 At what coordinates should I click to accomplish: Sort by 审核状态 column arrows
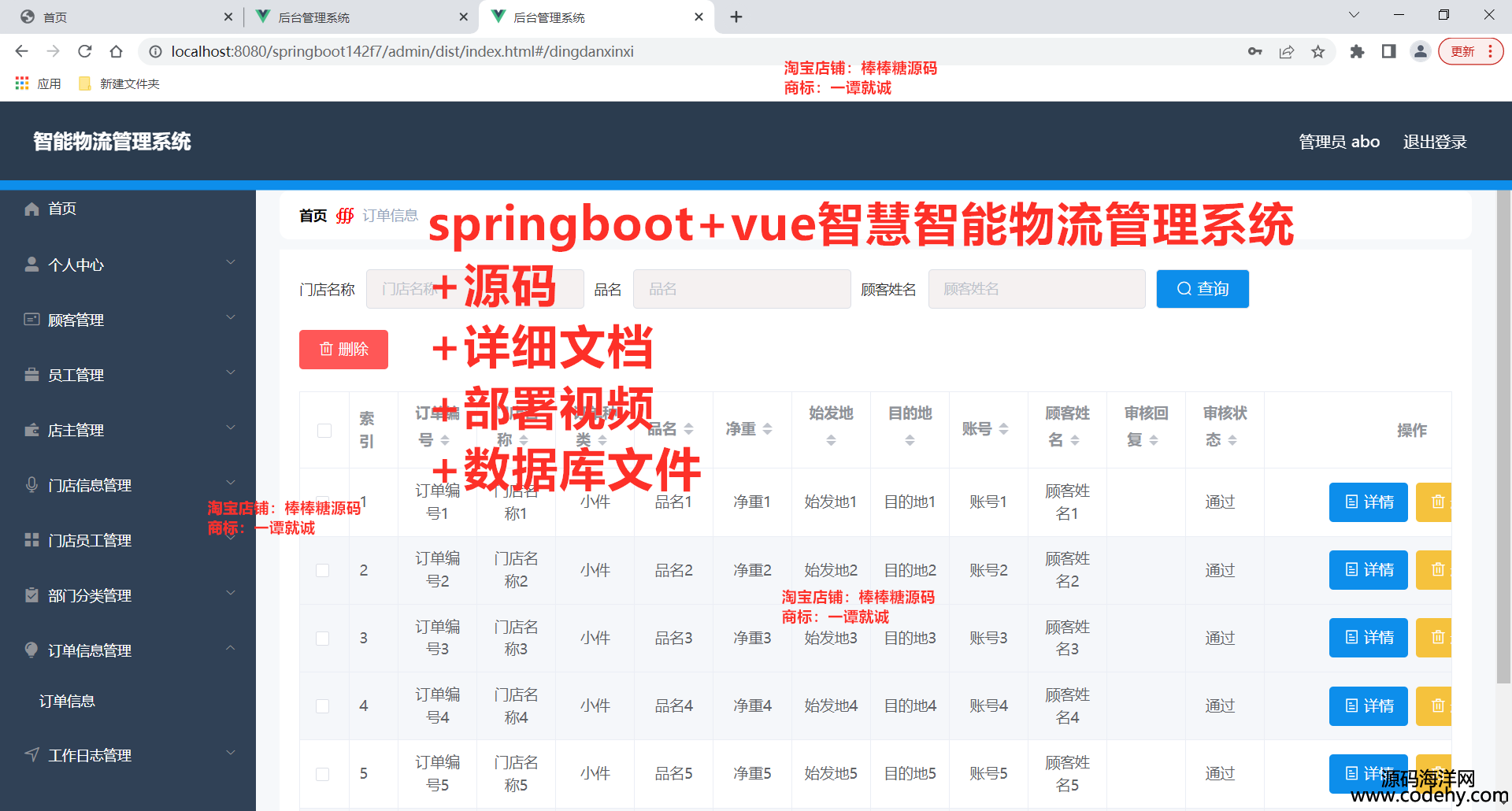point(1232,441)
